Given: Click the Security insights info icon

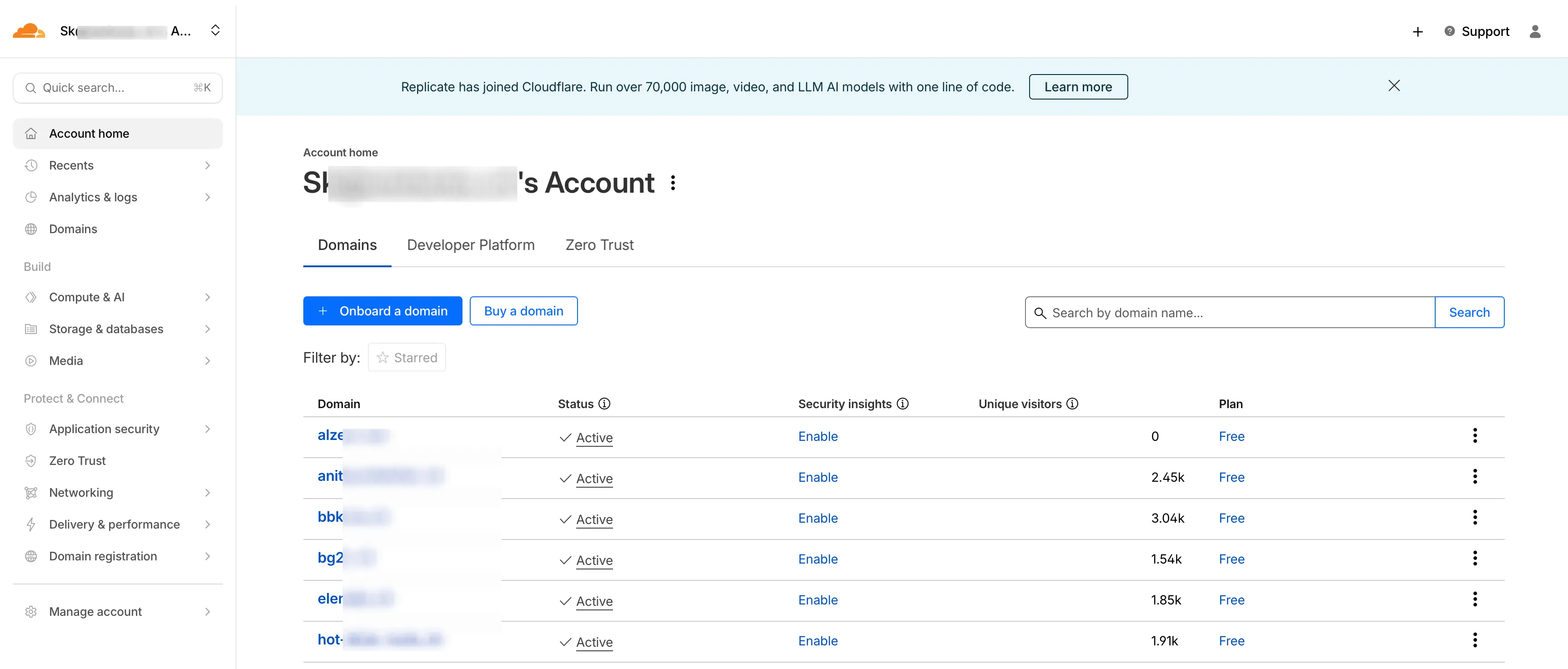Looking at the screenshot, I should coord(903,404).
